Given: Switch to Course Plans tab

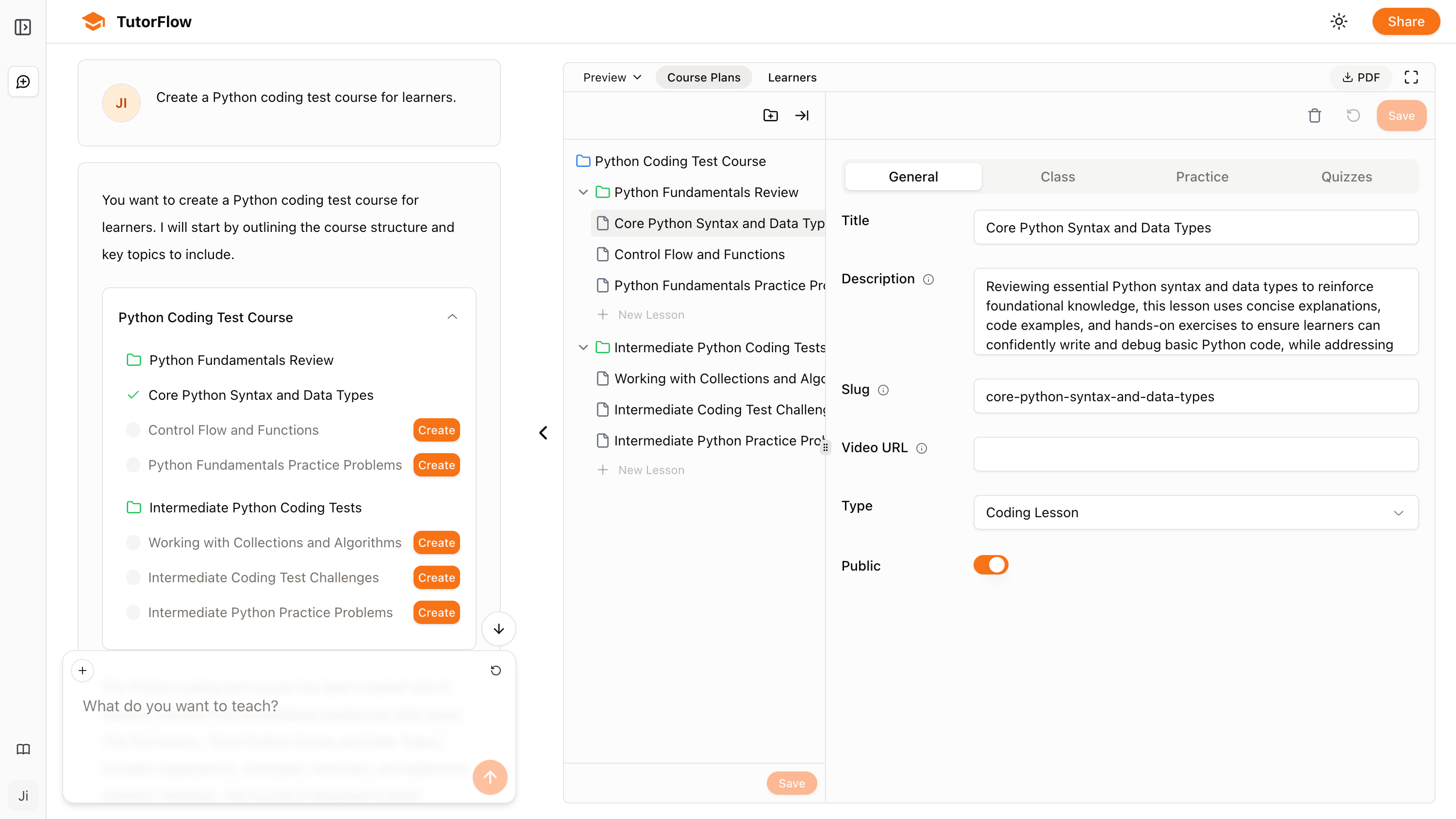Looking at the screenshot, I should (704, 78).
